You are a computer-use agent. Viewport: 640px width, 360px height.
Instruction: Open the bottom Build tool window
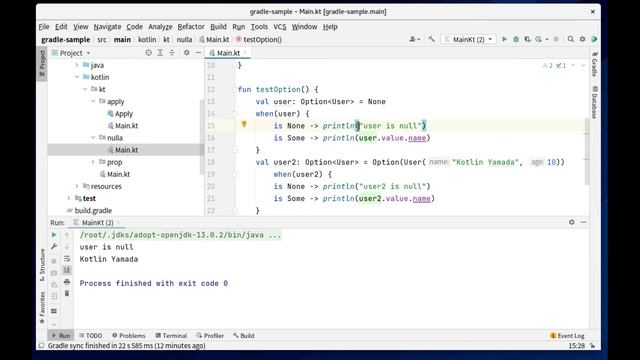click(x=244, y=336)
